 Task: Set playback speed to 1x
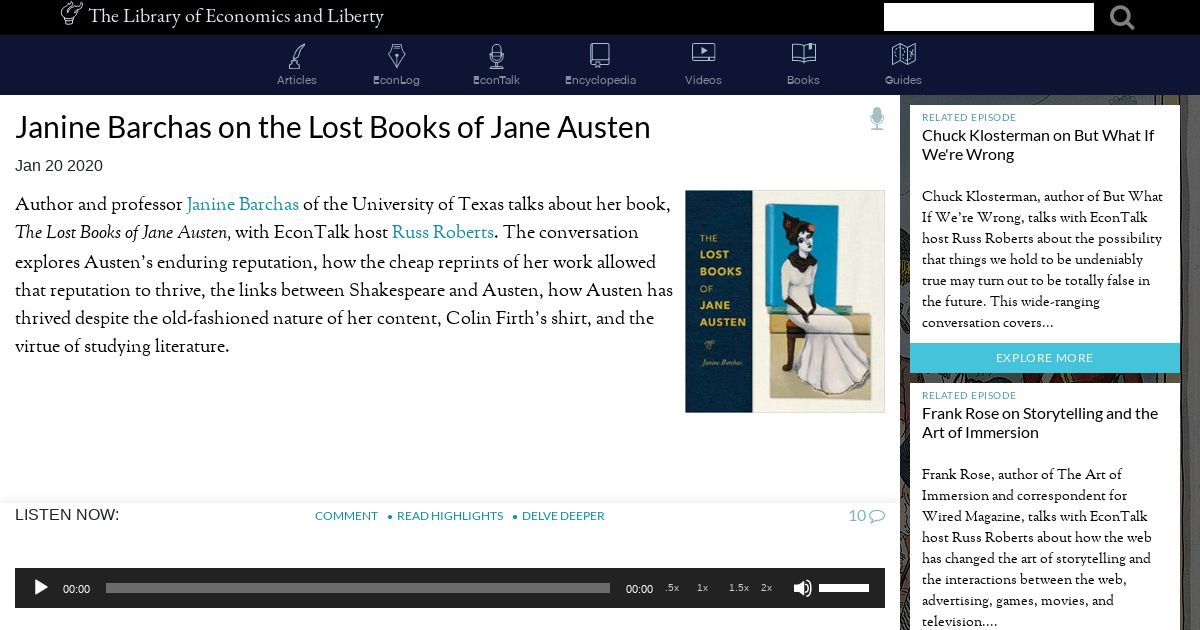(x=702, y=588)
